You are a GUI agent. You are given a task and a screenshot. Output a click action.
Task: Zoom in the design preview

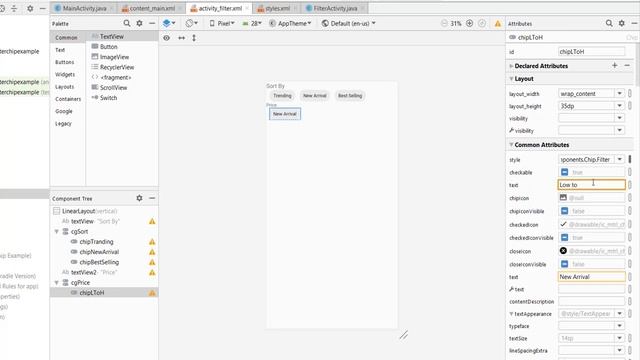(x=469, y=23)
